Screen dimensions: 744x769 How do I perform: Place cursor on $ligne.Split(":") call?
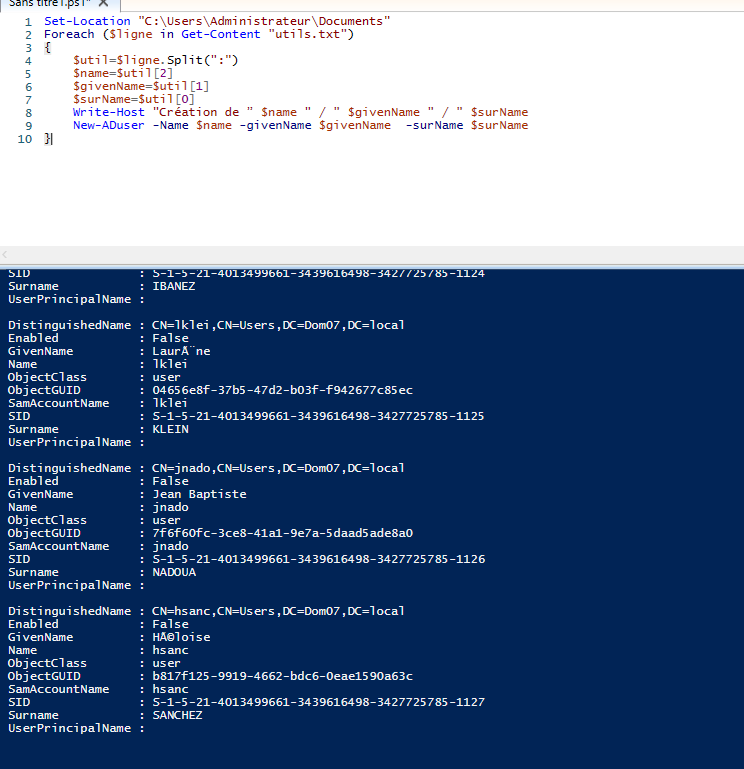pyautogui.click(x=178, y=60)
